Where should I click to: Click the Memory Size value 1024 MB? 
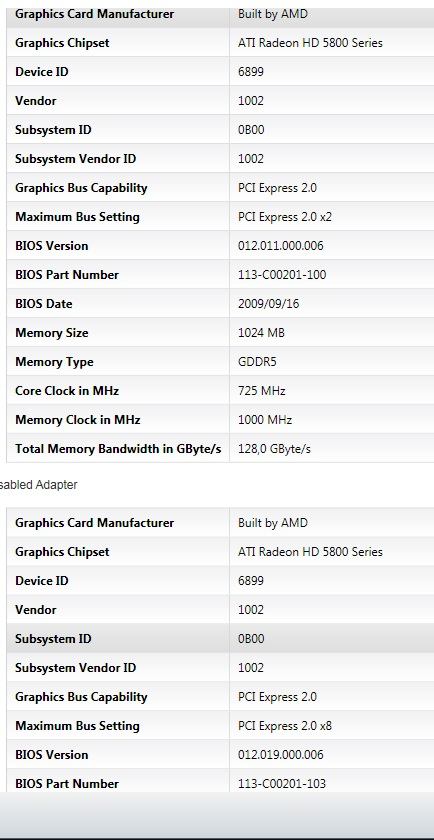click(261, 333)
